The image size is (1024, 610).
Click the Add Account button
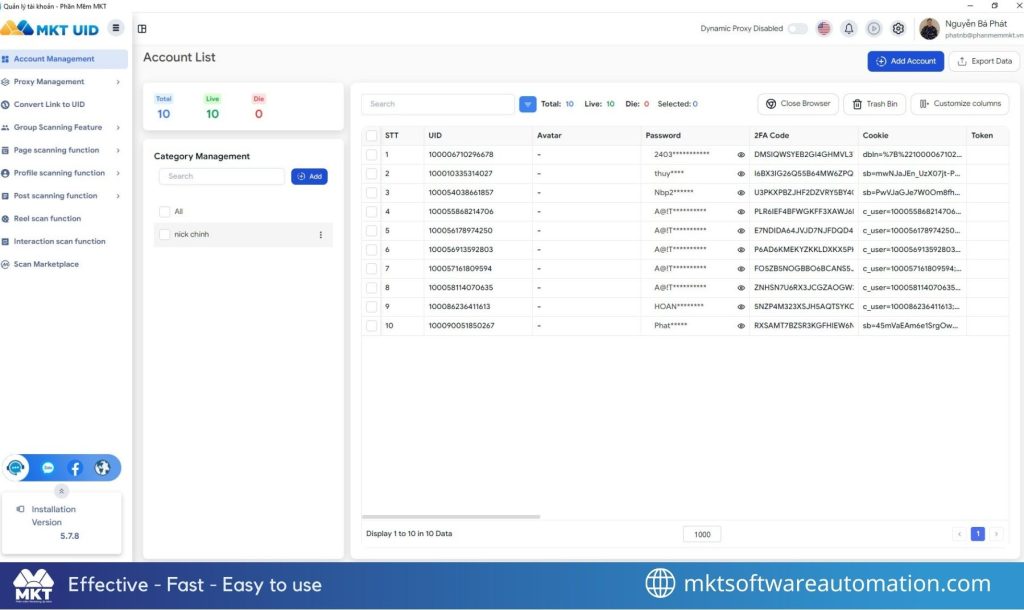coord(905,61)
